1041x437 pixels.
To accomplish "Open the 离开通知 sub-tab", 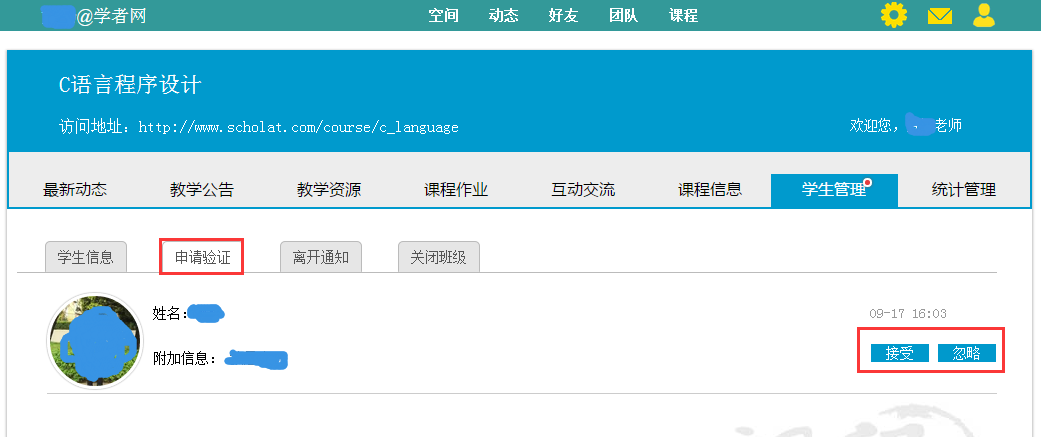I will tap(321, 257).
